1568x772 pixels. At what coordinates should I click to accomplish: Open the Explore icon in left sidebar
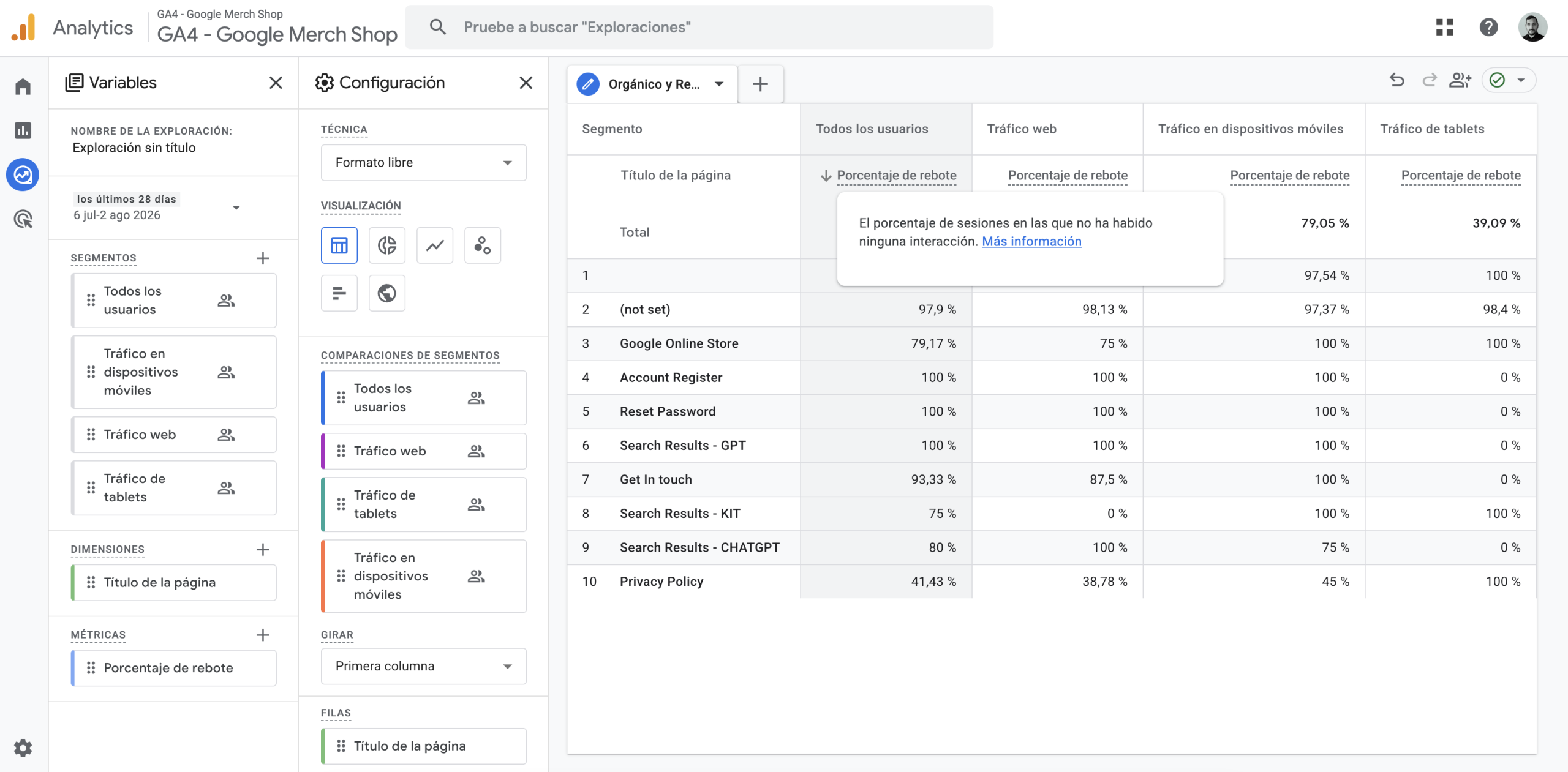tap(23, 175)
